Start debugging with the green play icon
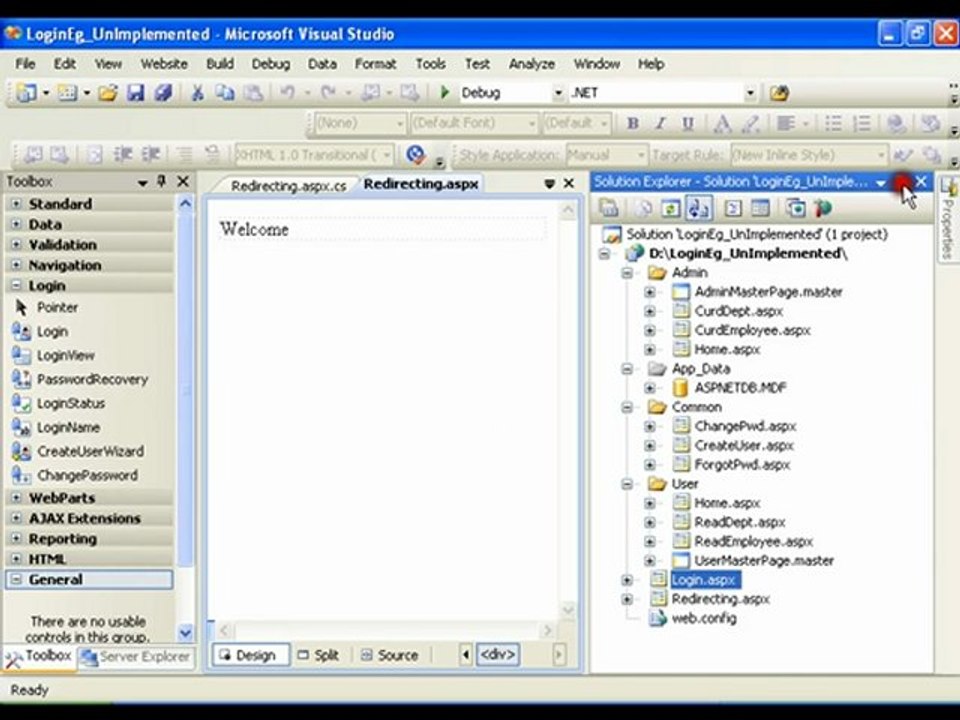 coord(445,93)
